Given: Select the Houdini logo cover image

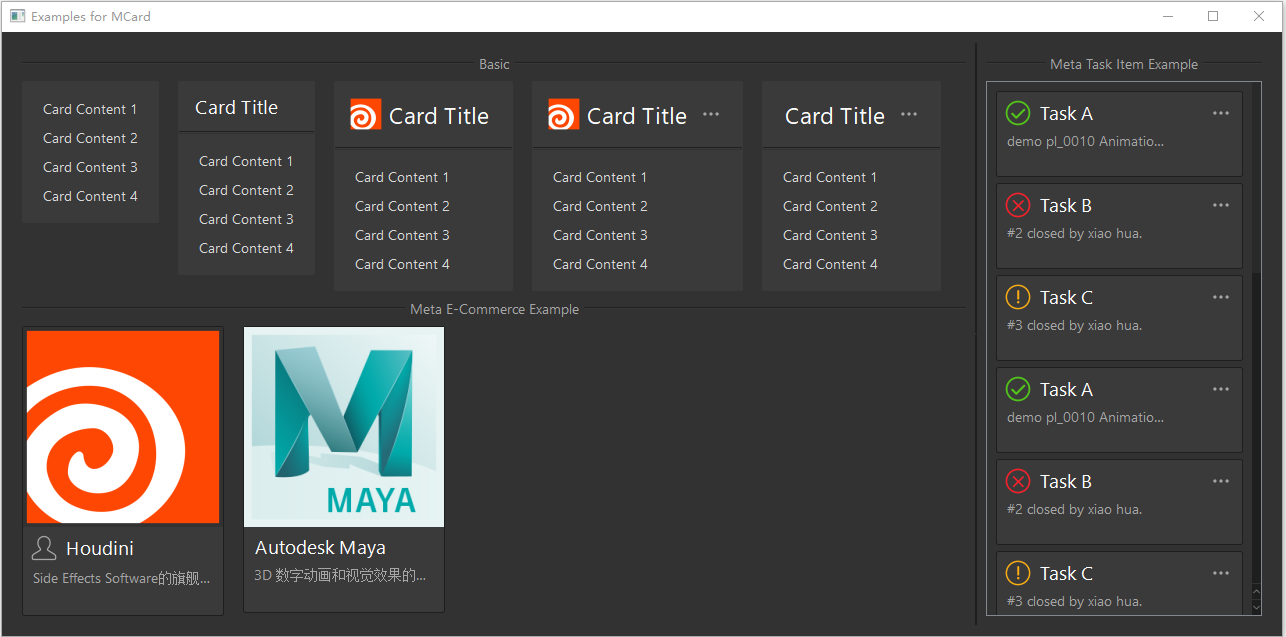Looking at the screenshot, I should tap(123, 427).
